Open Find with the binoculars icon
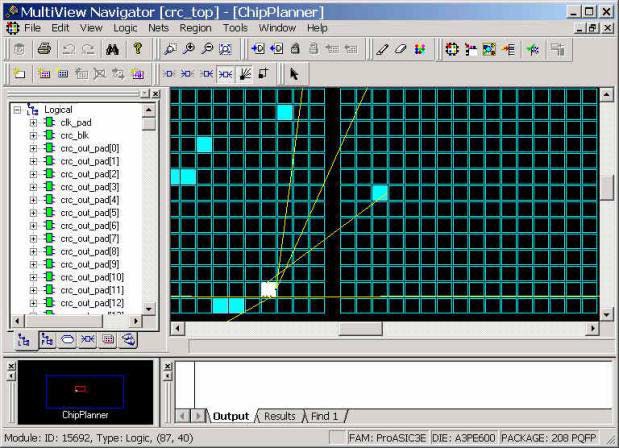 pos(113,49)
